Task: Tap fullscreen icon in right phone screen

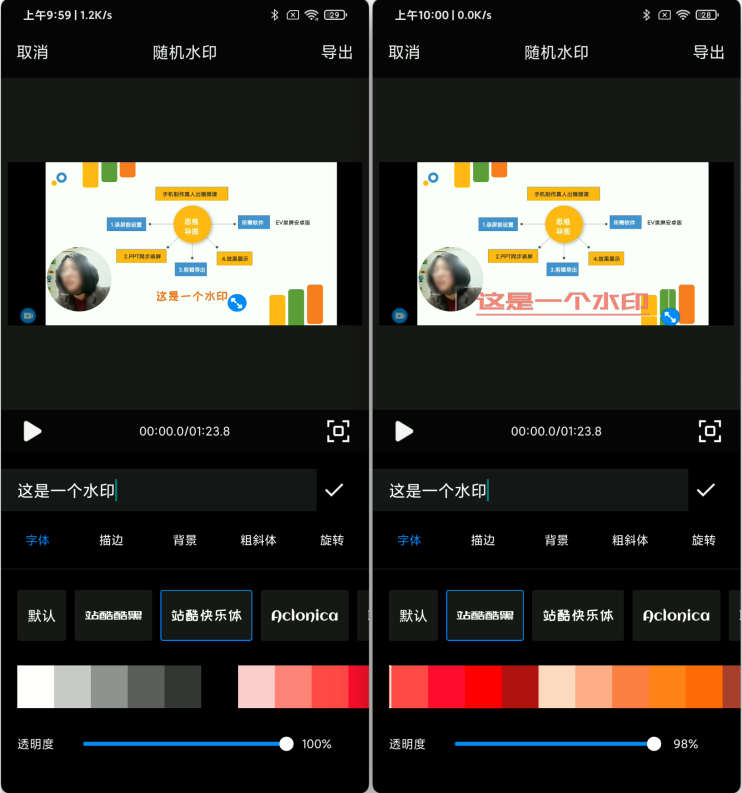Action: [710, 431]
